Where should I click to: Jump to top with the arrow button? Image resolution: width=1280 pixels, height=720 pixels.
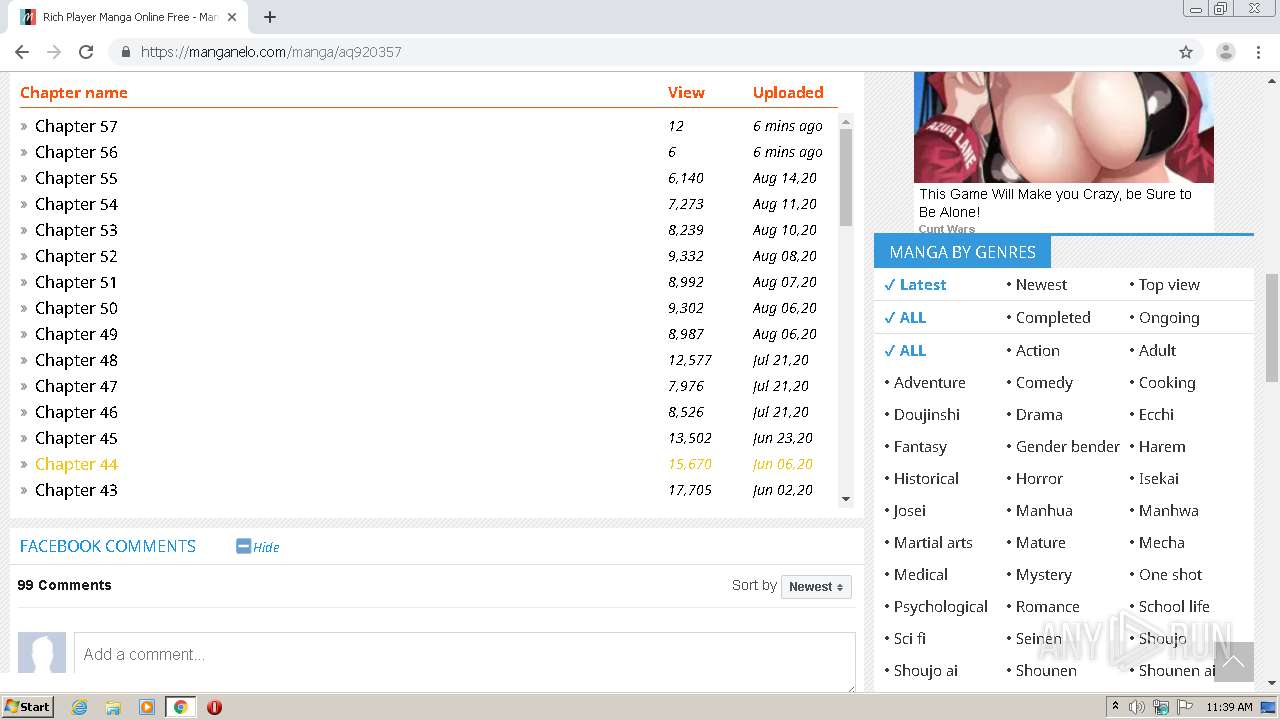[1233, 662]
